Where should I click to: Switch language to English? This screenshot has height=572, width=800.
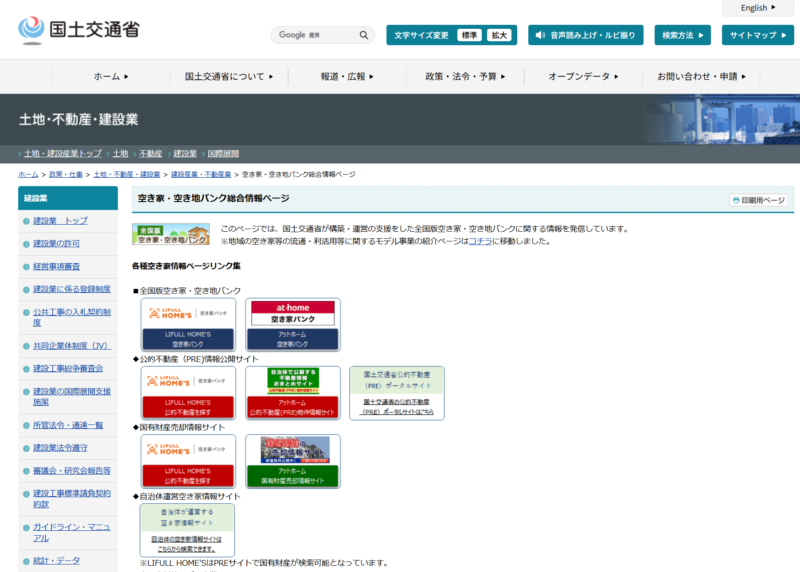tap(758, 8)
